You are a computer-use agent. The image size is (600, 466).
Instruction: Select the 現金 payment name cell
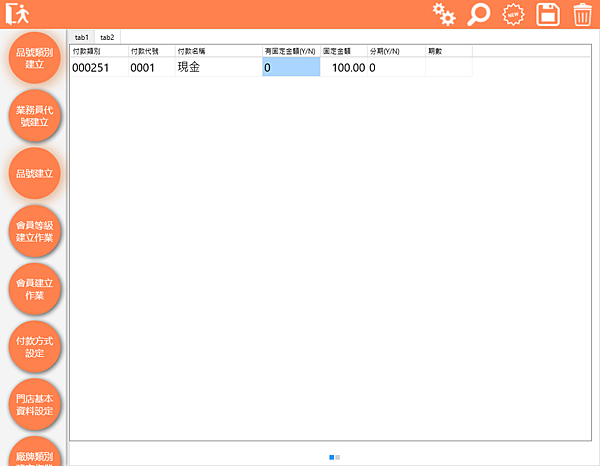(219, 67)
